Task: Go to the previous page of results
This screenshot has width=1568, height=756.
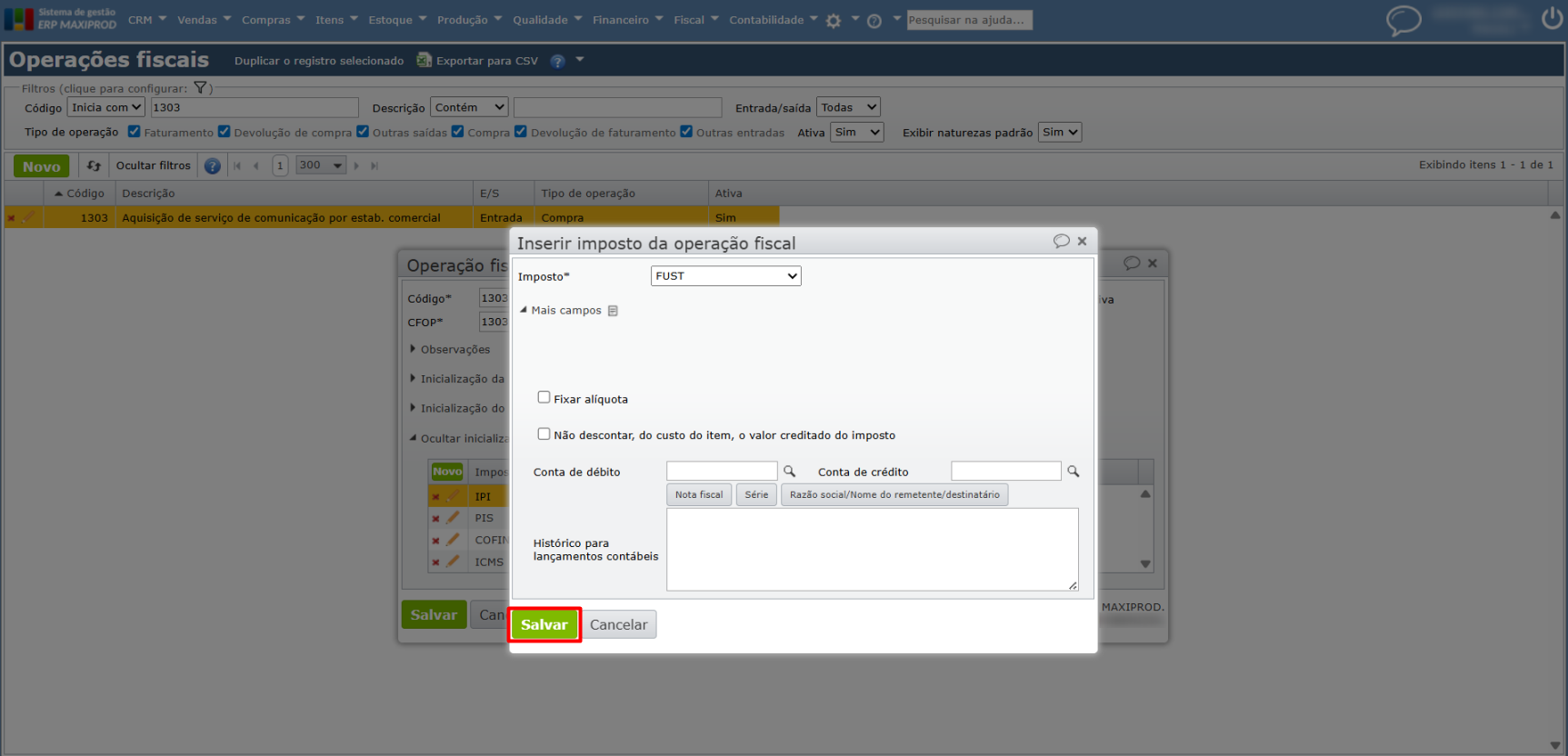Action: [256, 165]
